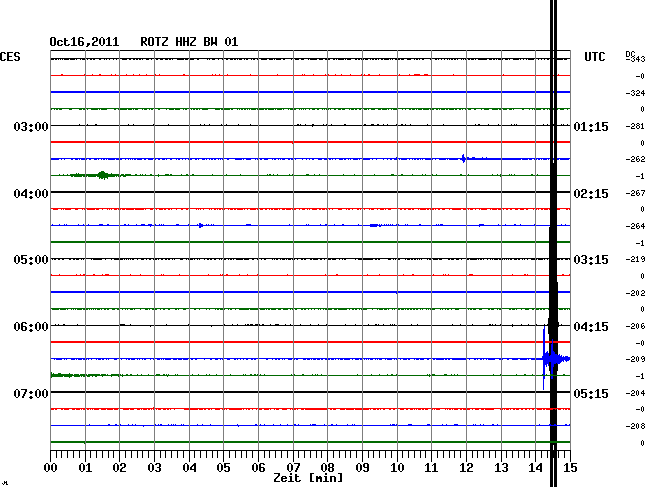Select the 03:00 local time label
The height and width of the screenshot is (494, 650).
(x=31, y=126)
